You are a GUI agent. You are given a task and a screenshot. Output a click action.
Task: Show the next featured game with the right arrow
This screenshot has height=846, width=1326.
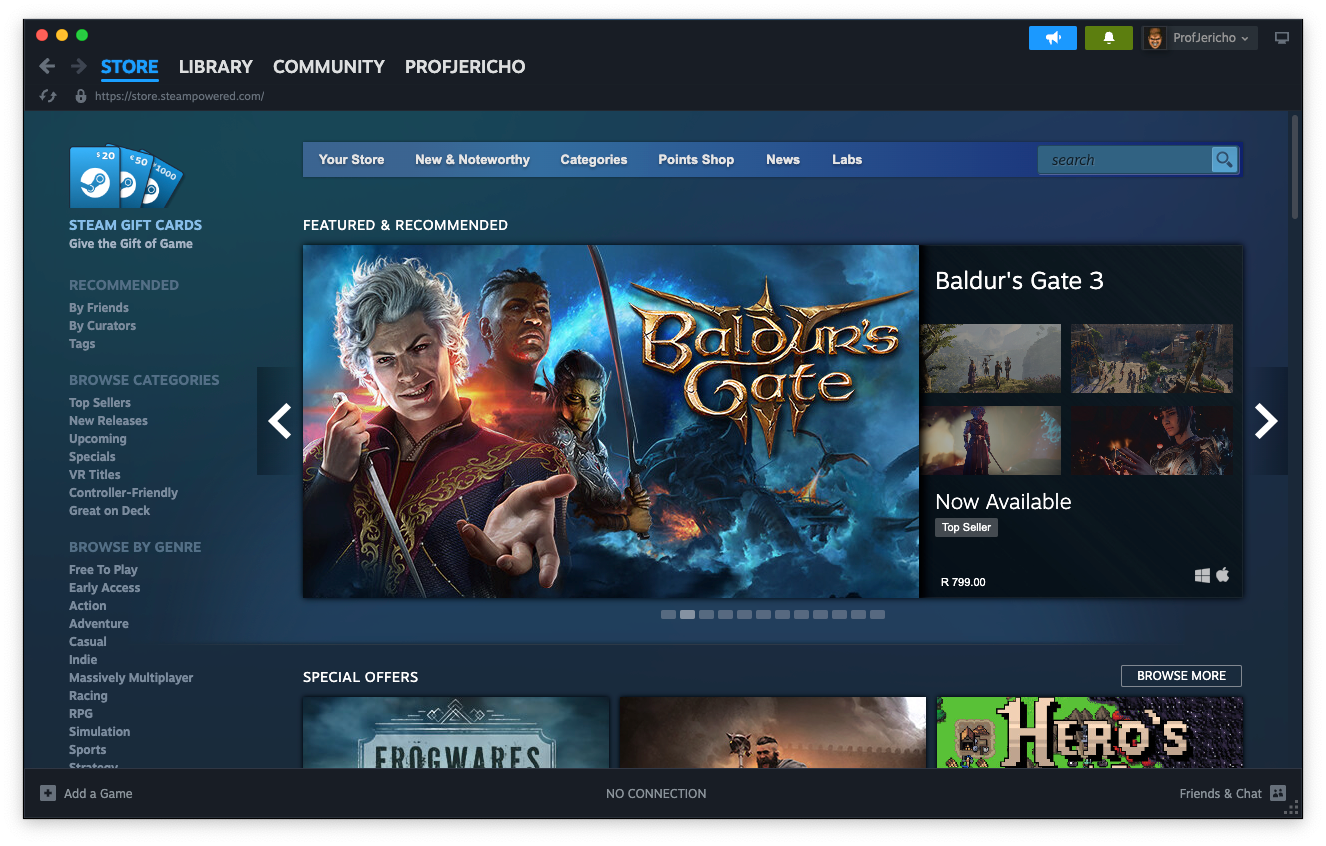pyautogui.click(x=1266, y=421)
